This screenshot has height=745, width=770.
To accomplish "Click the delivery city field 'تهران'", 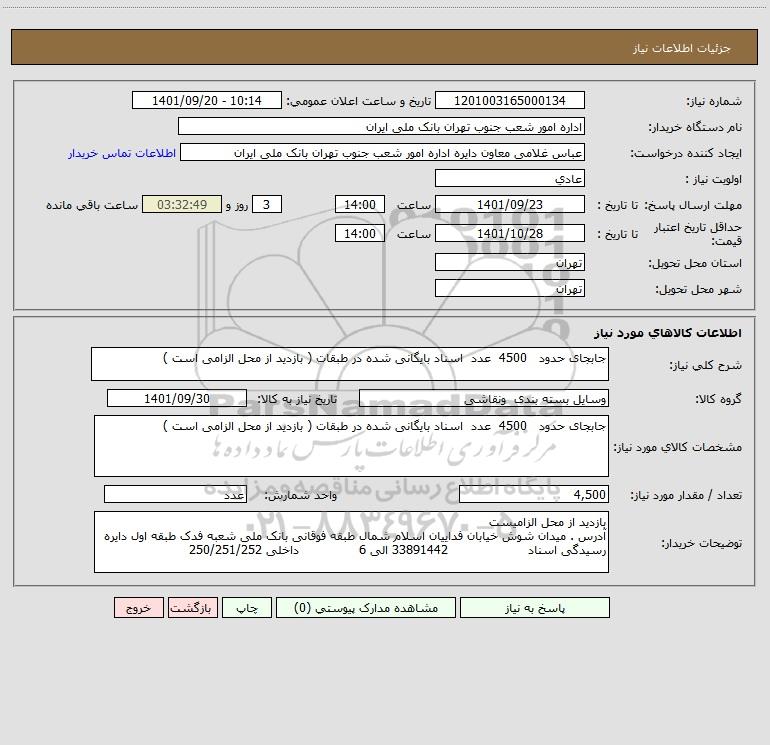I will 510,288.
